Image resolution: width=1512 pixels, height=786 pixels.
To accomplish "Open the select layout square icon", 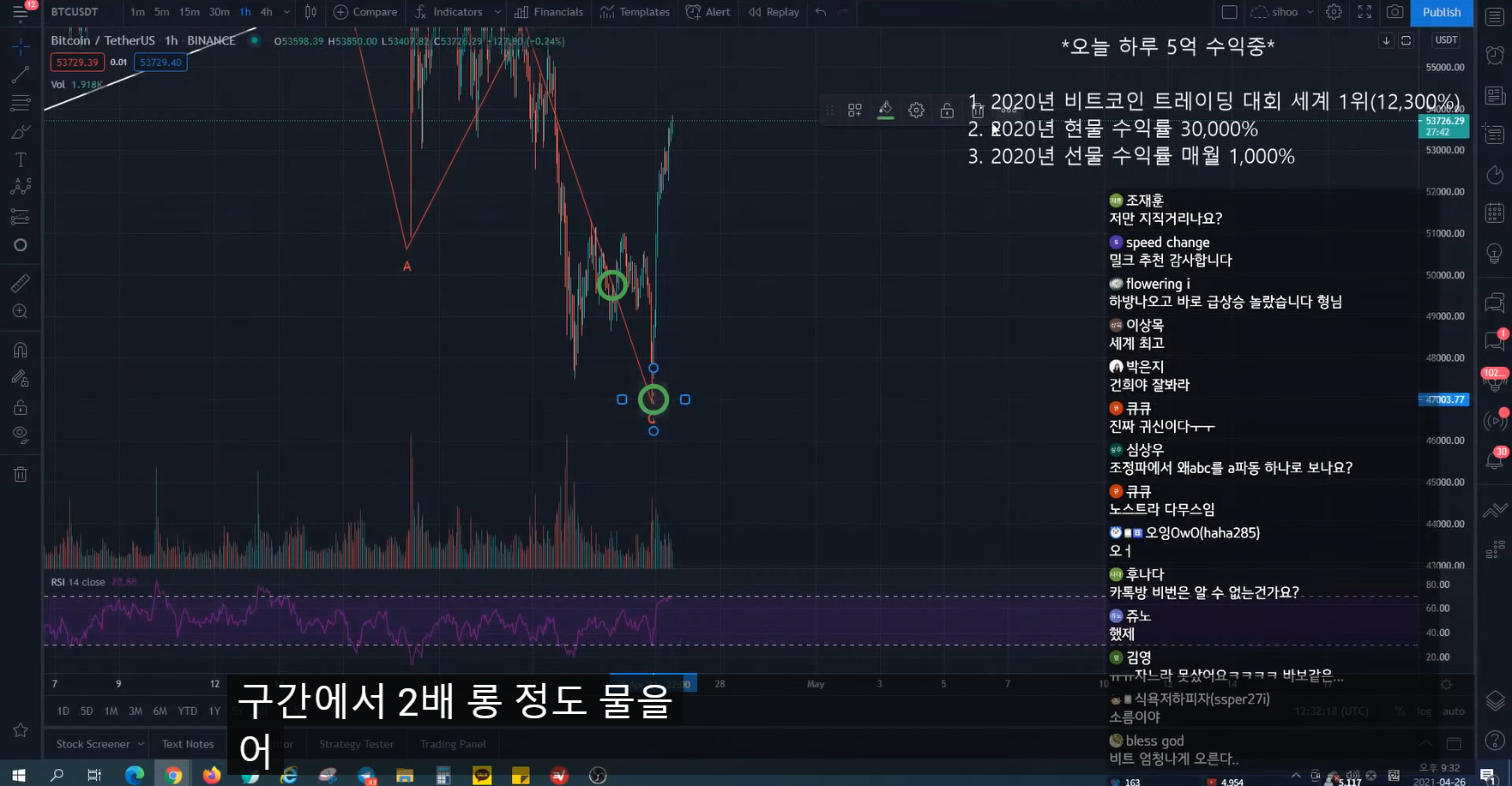I will tap(1229, 12).
